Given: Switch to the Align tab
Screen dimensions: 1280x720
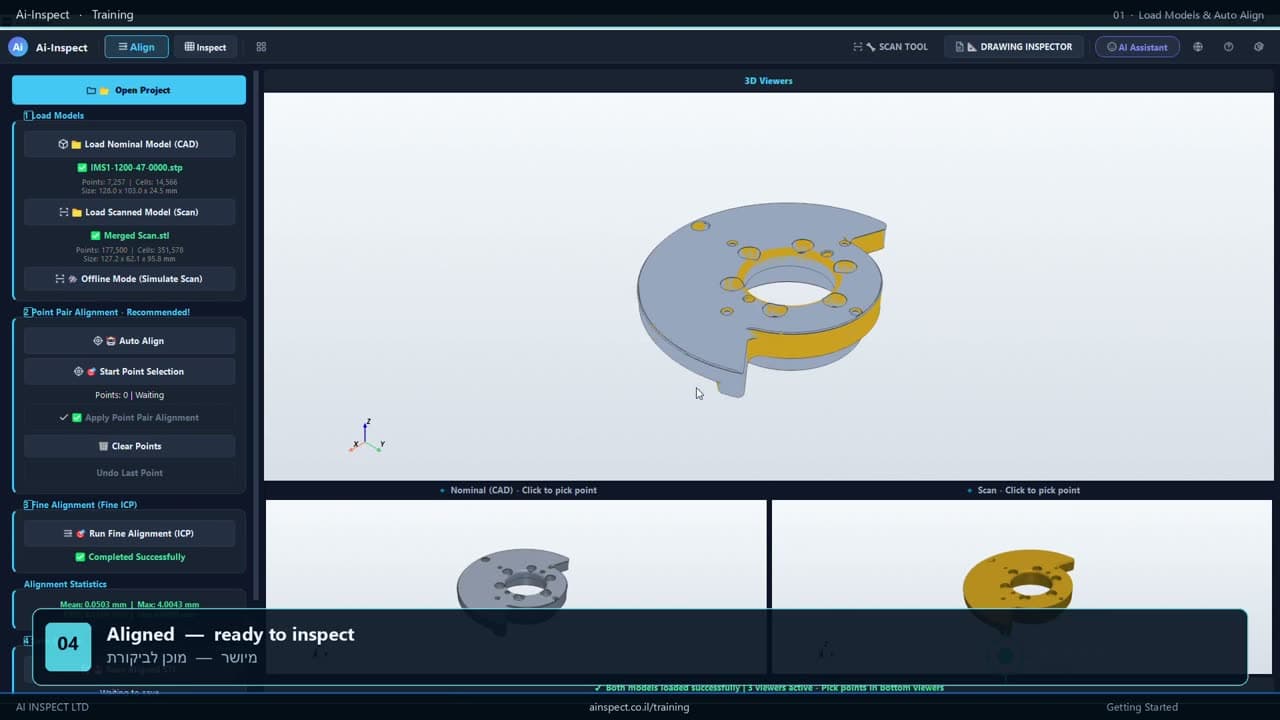Looking at the screenshot, I should (x=136, y=47).
